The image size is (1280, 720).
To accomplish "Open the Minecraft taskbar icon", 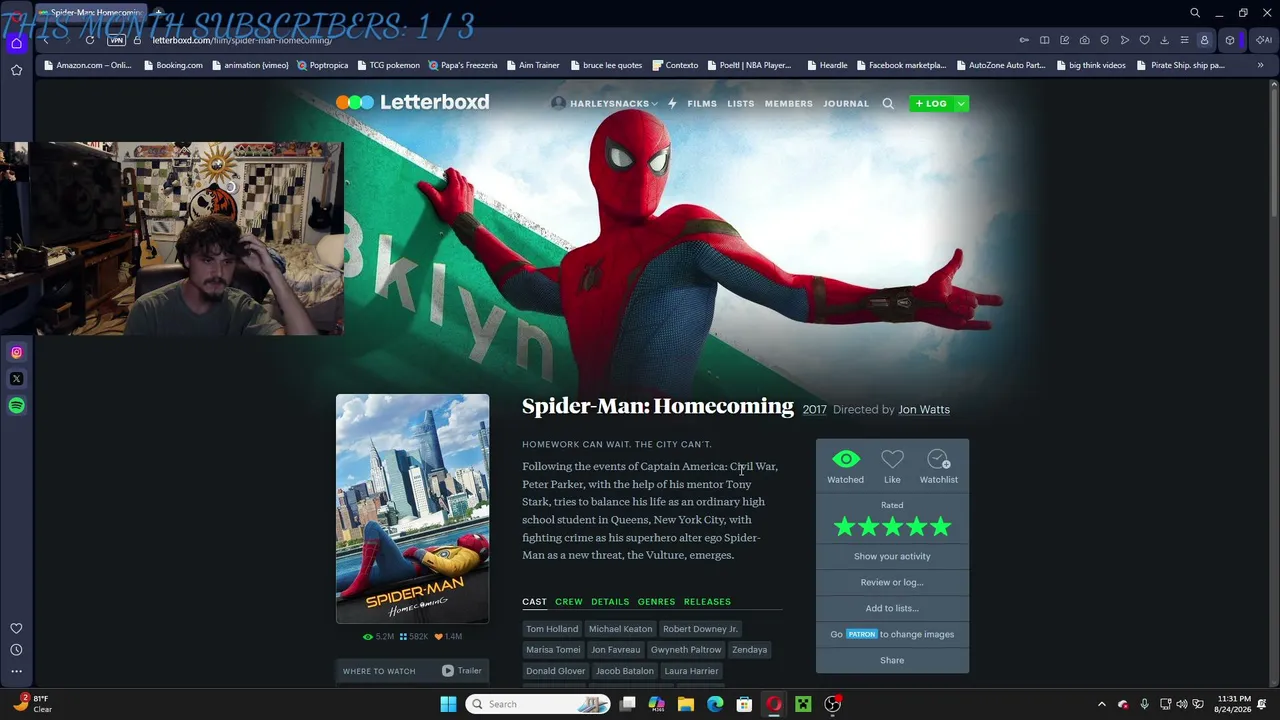I will (x=802, y=704).
